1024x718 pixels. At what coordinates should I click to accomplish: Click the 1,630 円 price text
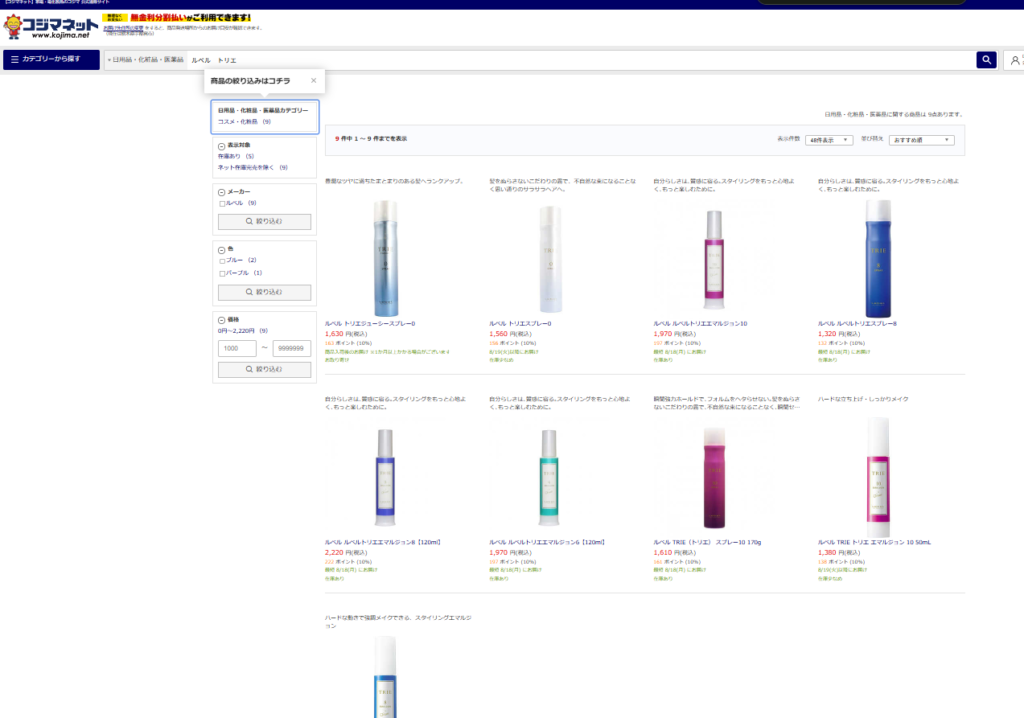coord(346,334)
